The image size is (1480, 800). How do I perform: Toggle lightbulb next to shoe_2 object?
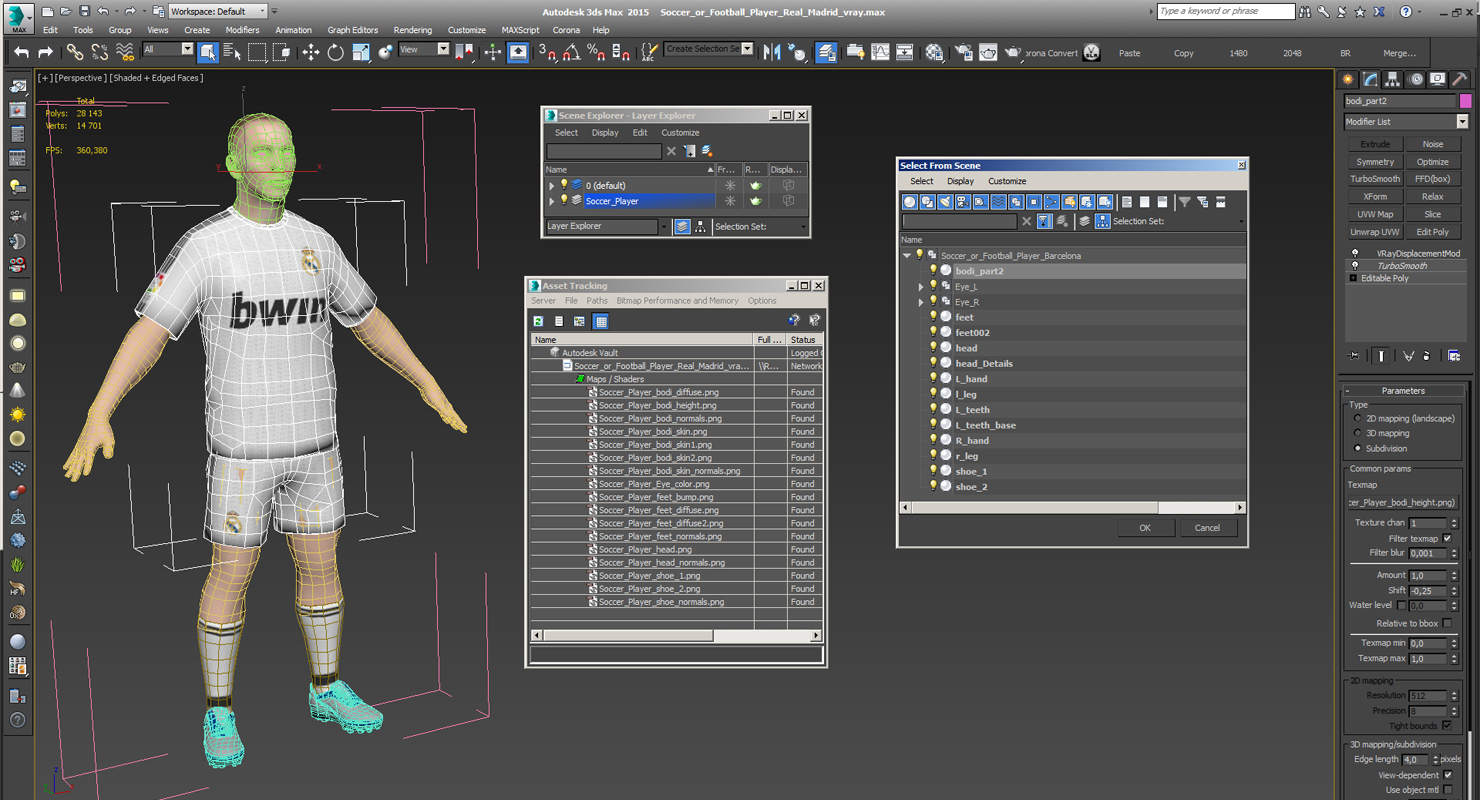933,486
